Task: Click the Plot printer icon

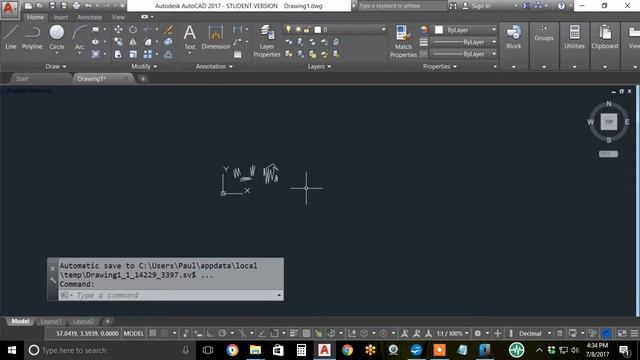Action: pos(76,6)
